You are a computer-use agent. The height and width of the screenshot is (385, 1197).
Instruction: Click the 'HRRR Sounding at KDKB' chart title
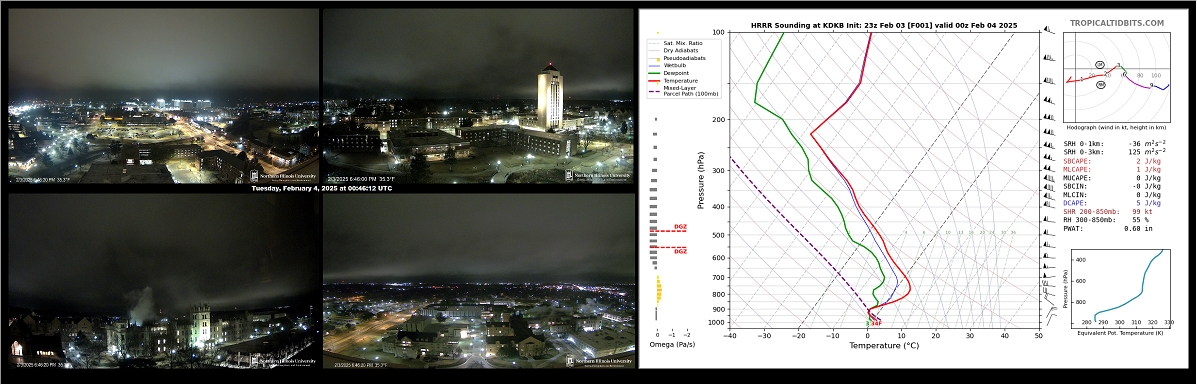(884, 25)
